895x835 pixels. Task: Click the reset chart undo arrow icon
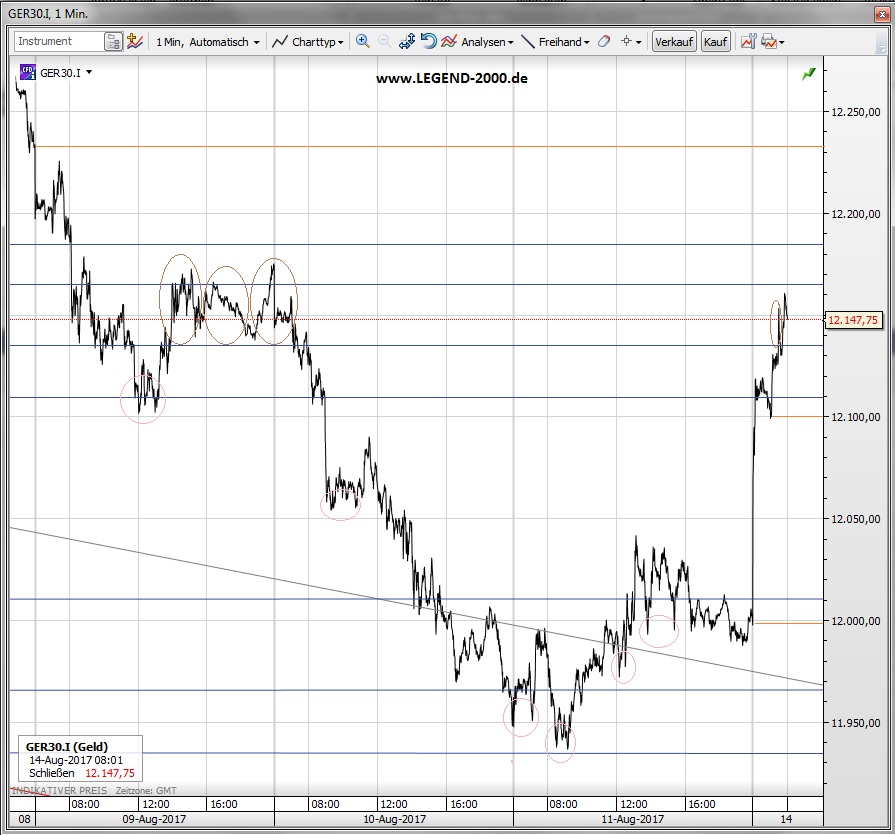click(x=428, y=41)
